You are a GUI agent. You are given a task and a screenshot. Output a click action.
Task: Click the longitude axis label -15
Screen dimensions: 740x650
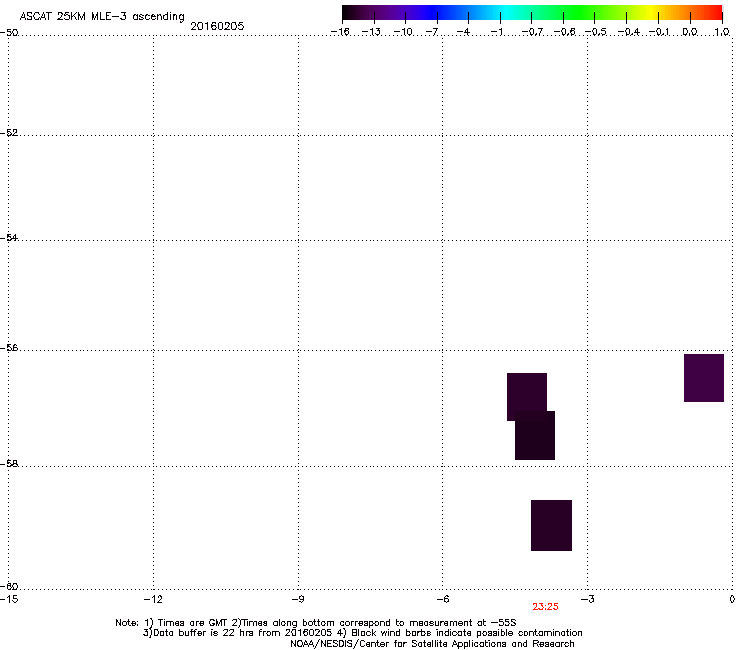click(x=9, y=599)
